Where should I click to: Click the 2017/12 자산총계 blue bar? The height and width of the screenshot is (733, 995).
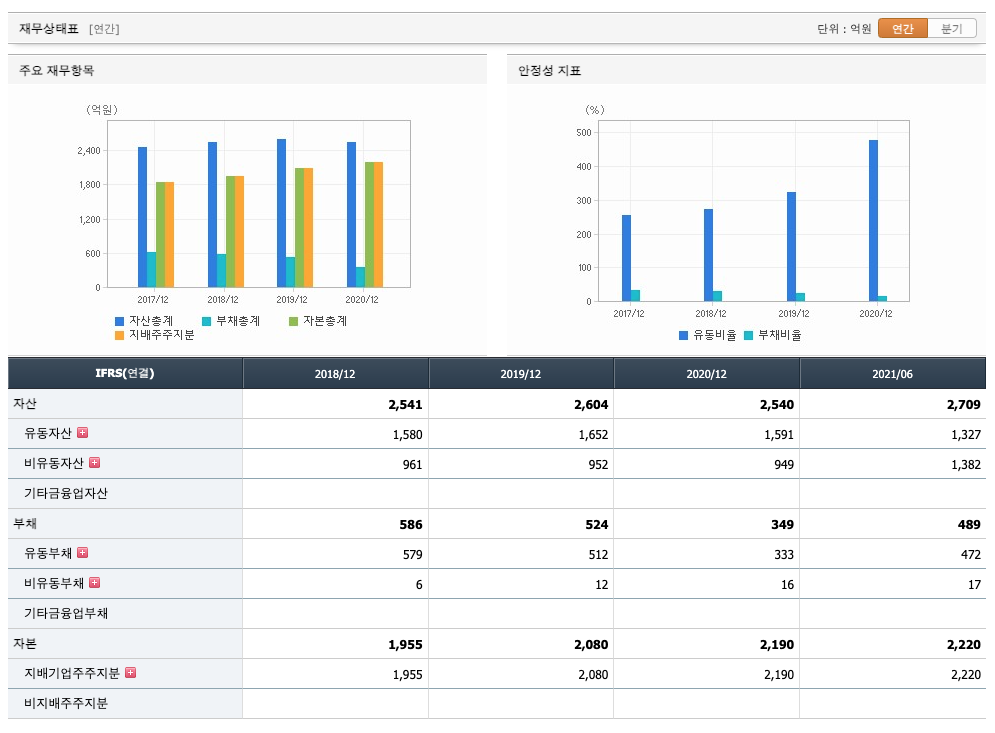(x=142, y=217)
